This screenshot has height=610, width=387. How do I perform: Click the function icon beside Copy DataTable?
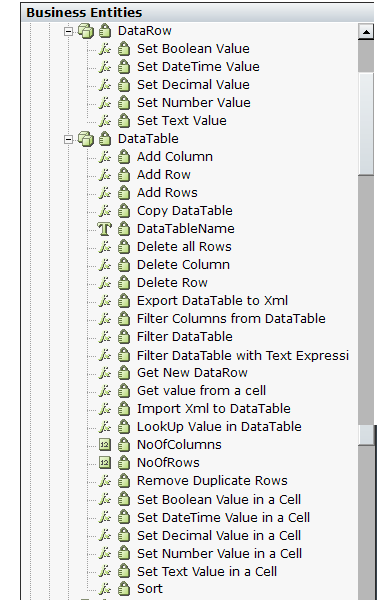coord(105,211)
